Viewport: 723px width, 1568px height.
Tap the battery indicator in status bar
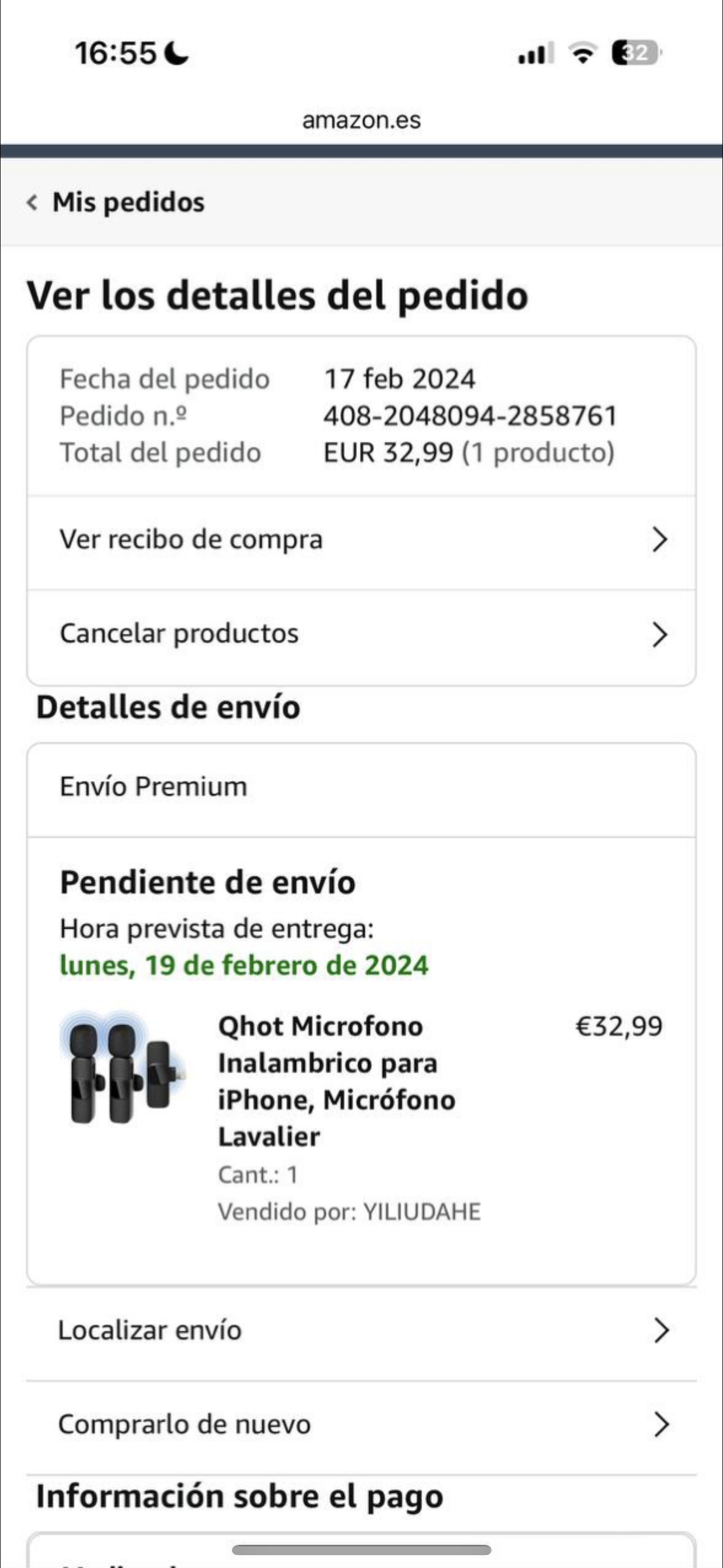pos(636,53)
